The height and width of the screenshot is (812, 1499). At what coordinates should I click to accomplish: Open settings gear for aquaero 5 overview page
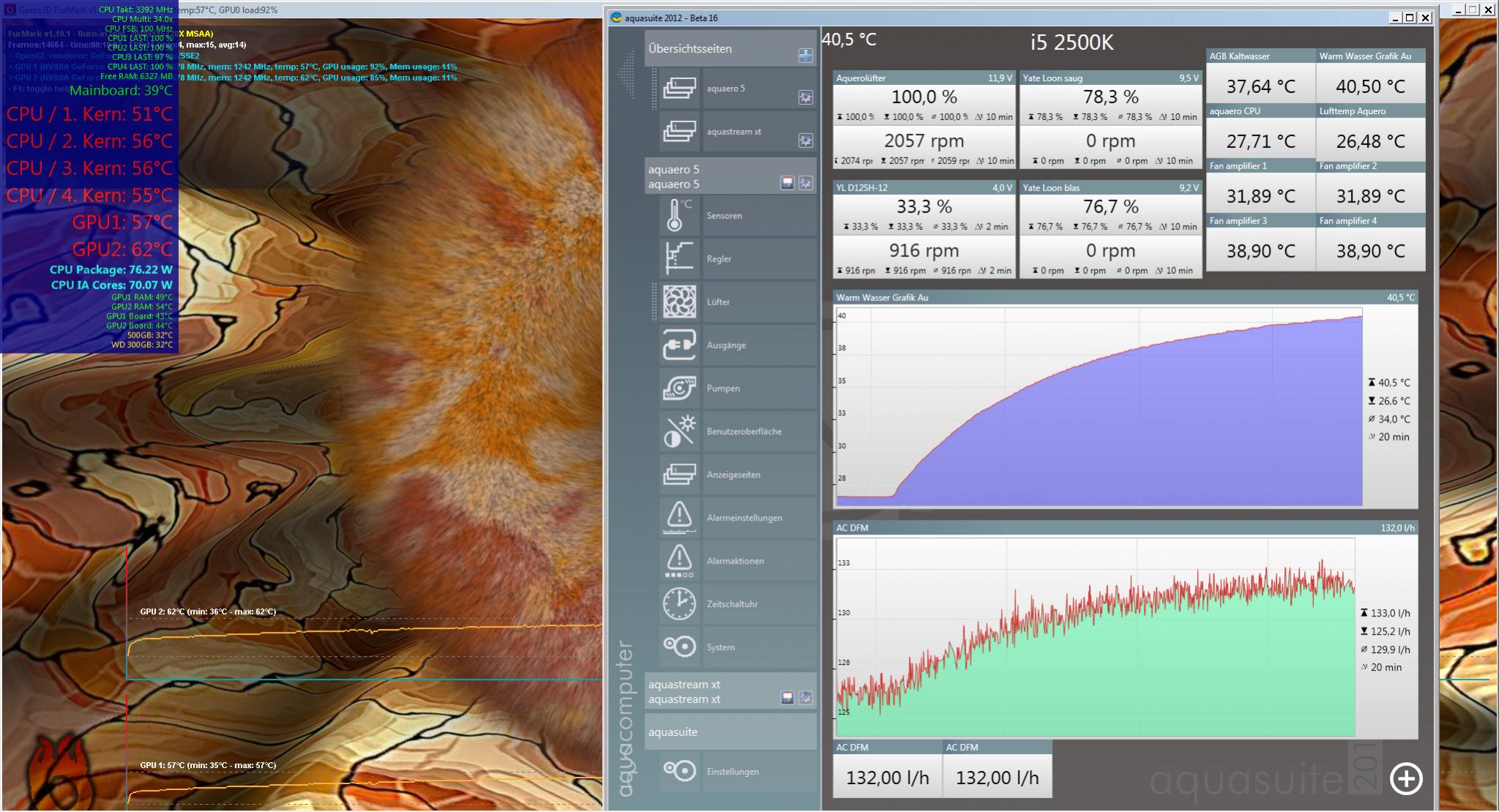pyautogui.click(x=805, y=97)
